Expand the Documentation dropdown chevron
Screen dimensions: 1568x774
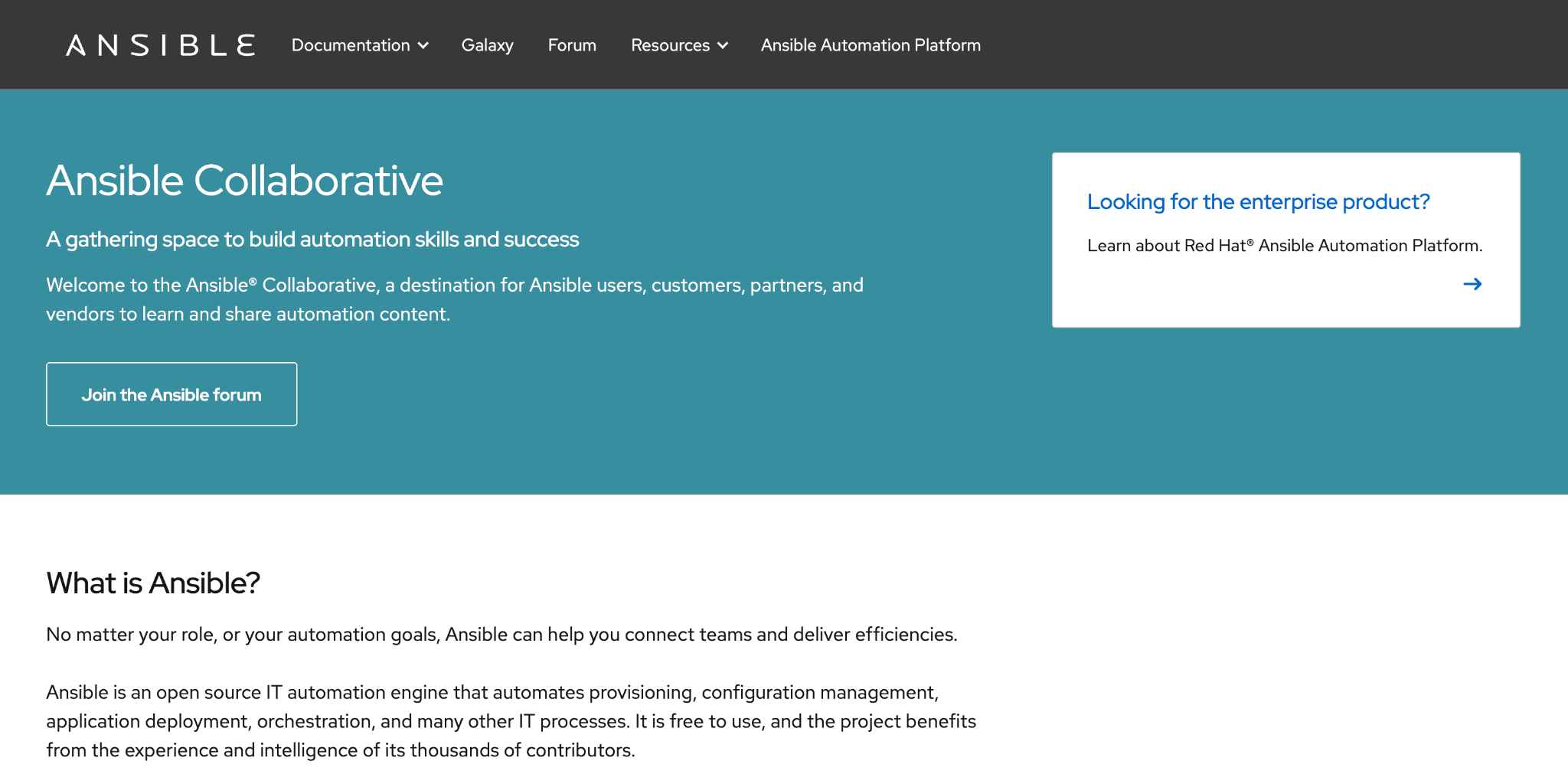[423, 46]
